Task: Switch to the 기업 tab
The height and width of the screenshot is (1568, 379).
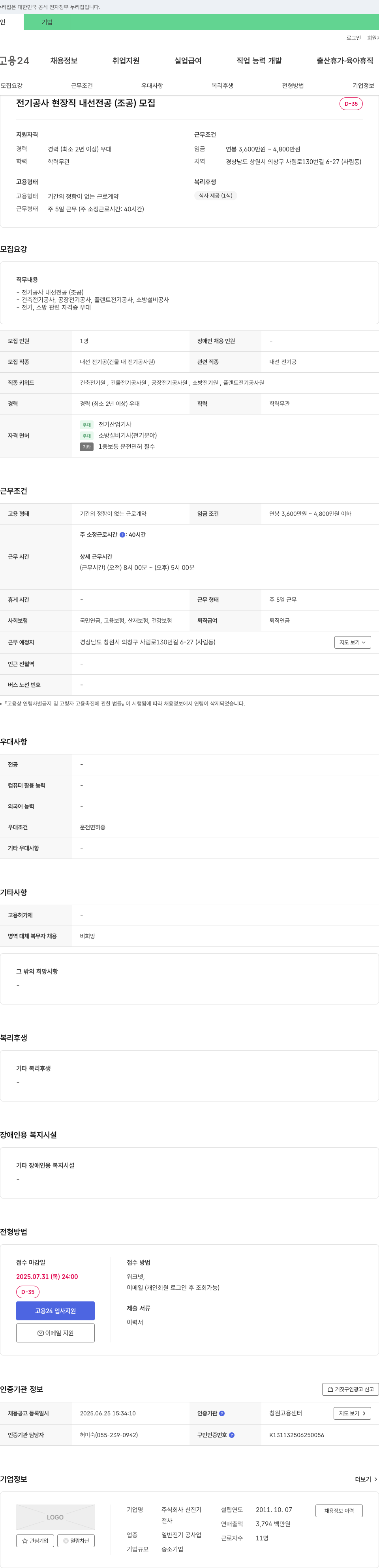Action: [x=47, y=22]
